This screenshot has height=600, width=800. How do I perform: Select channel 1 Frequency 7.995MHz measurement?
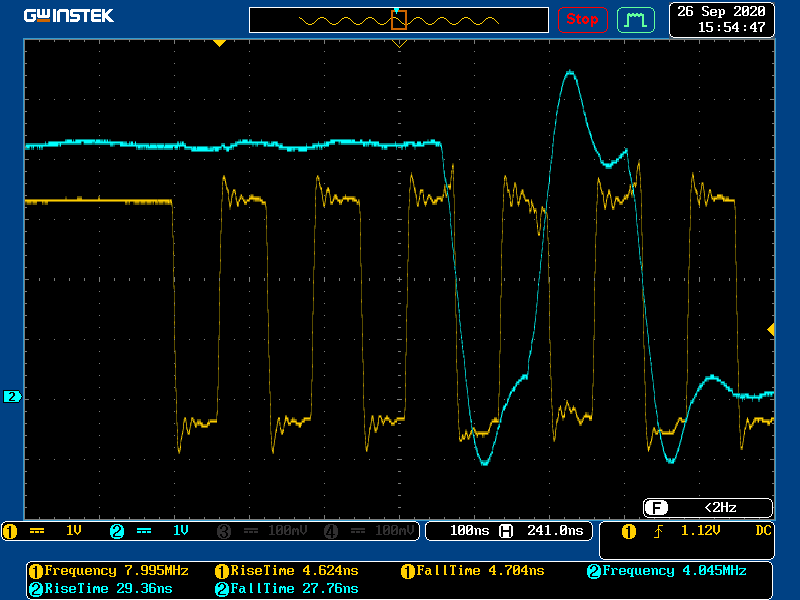click(108, 571)
